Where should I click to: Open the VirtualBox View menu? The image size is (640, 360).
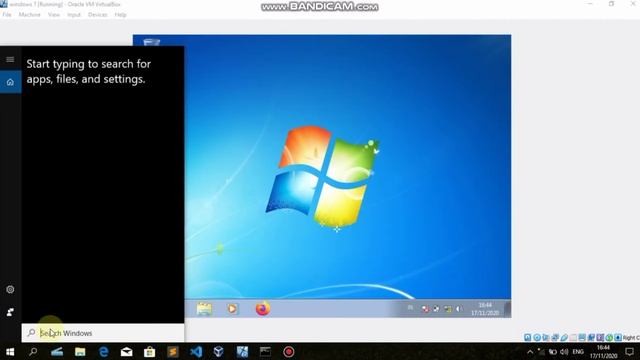click(x=54, y=15)
